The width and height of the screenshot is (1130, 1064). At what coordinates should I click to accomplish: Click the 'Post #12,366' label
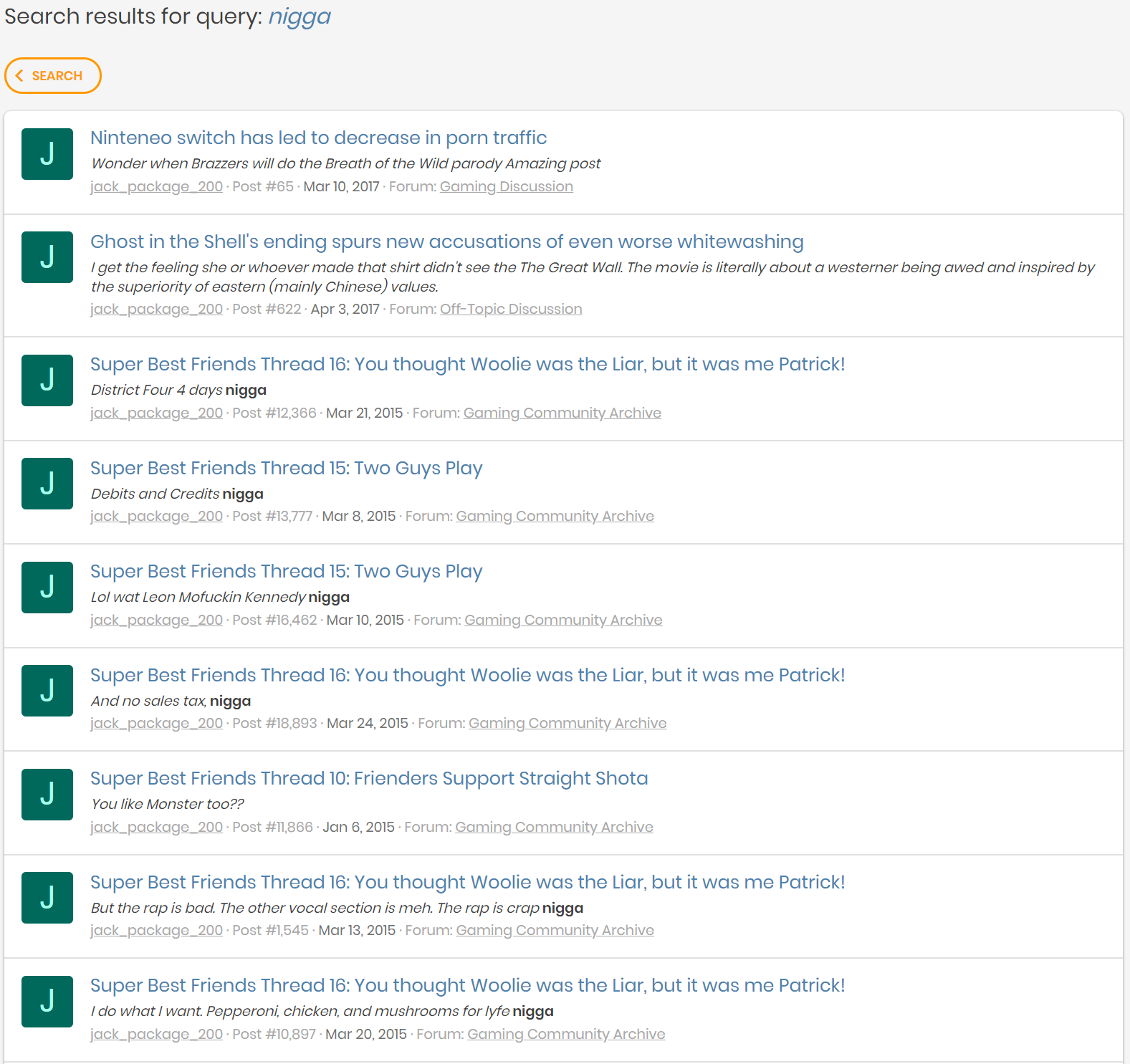[x=274, y=413]
